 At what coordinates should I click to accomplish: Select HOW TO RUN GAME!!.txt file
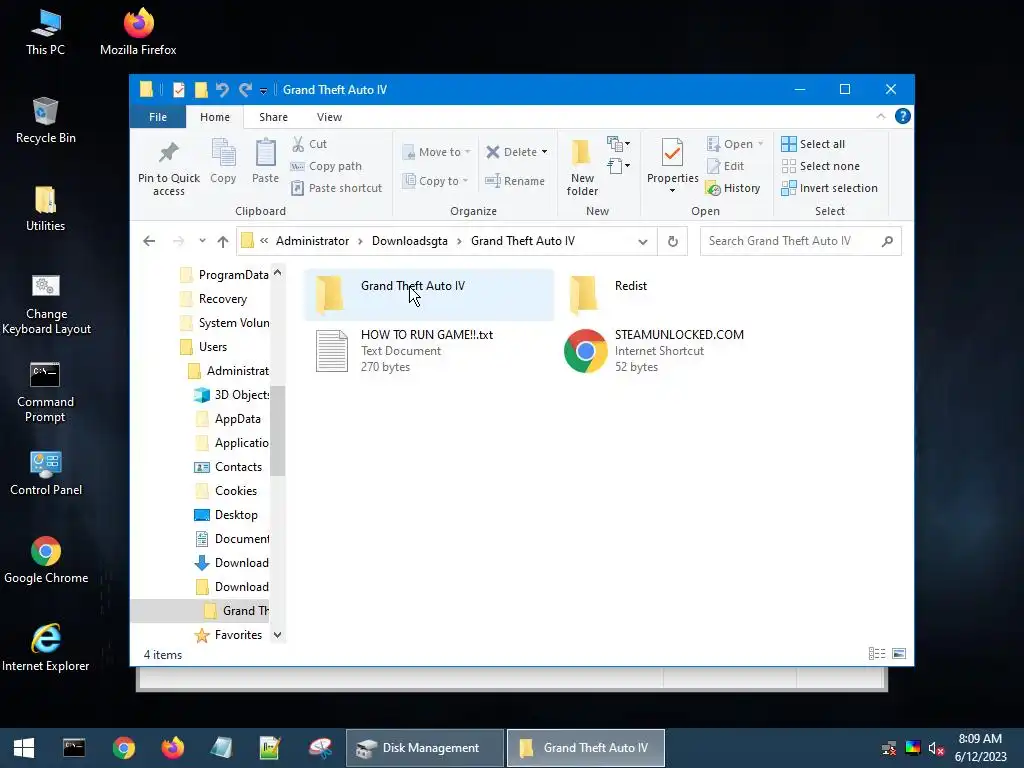click(428, 351)
